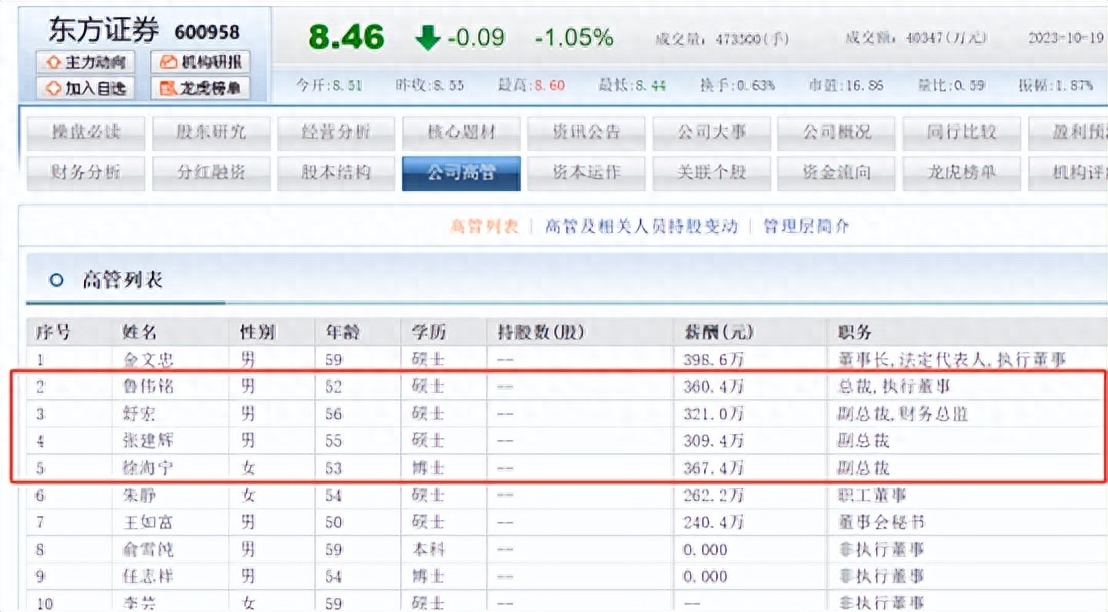The width and height of the screenshot is (1108, 612).
Task: Click the icon on 龙虎榜单 header button
Action: [168, 88]
